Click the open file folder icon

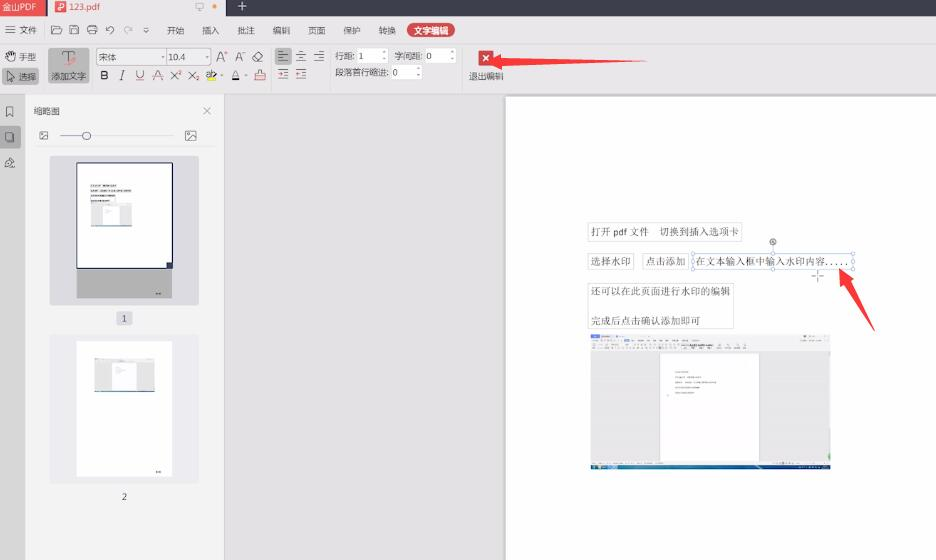57,30
